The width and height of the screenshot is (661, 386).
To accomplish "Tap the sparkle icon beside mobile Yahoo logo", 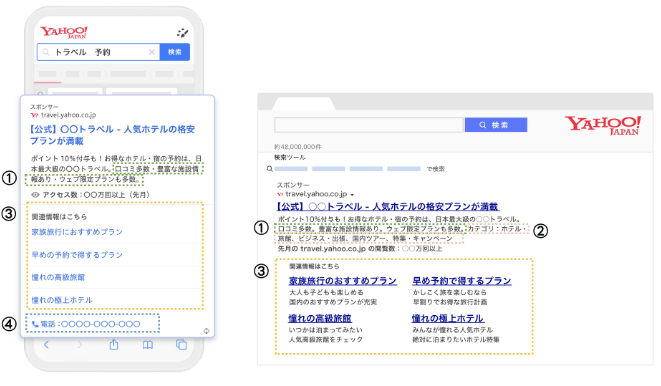I will [x=183, y=33].
